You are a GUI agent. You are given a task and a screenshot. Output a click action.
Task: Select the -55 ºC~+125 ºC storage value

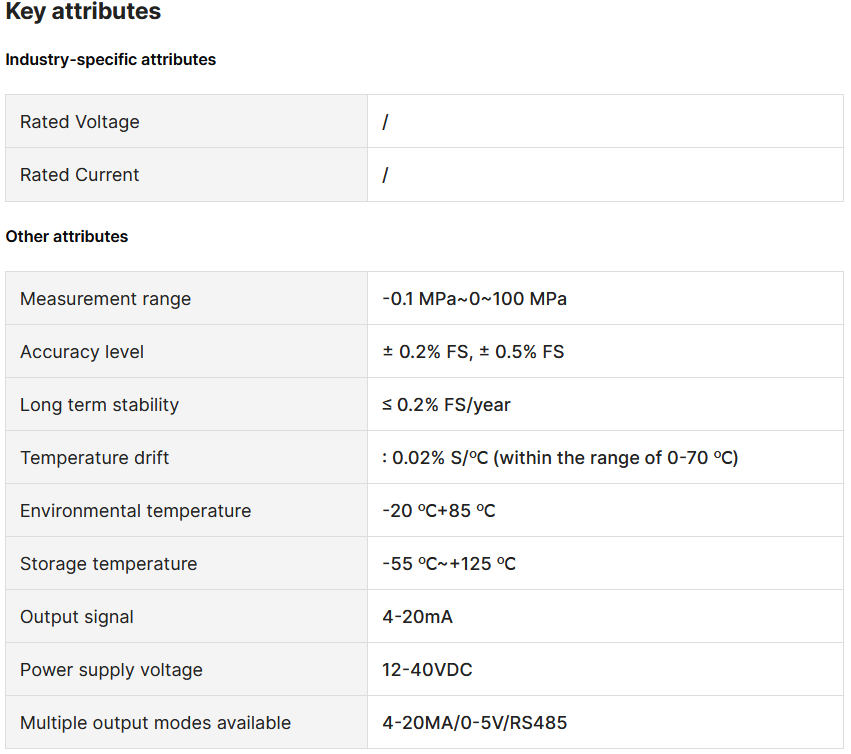[449, 563]
